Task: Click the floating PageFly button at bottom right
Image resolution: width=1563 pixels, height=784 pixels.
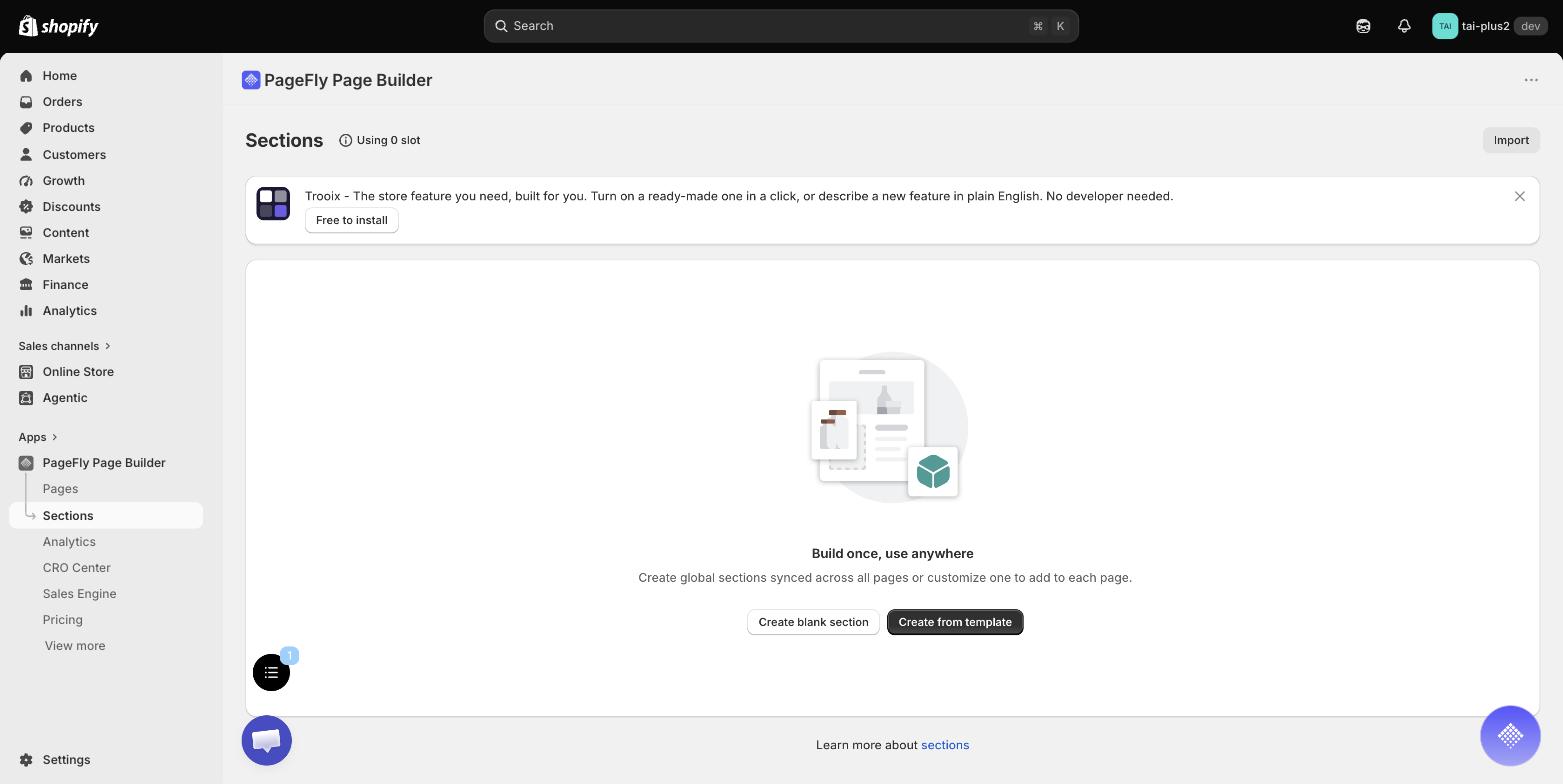Action: (x=1510, y=736)
